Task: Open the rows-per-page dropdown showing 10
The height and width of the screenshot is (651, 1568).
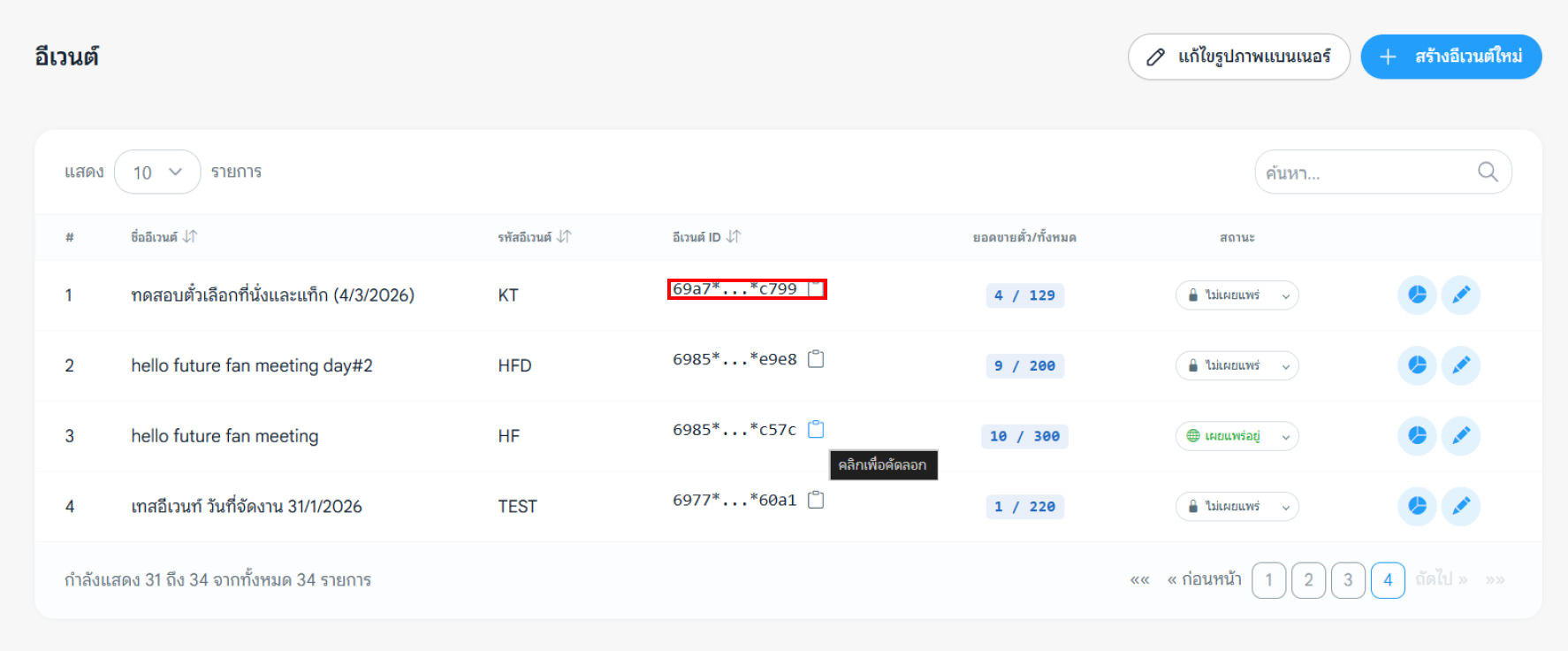Action: click(x=157, y=172)
